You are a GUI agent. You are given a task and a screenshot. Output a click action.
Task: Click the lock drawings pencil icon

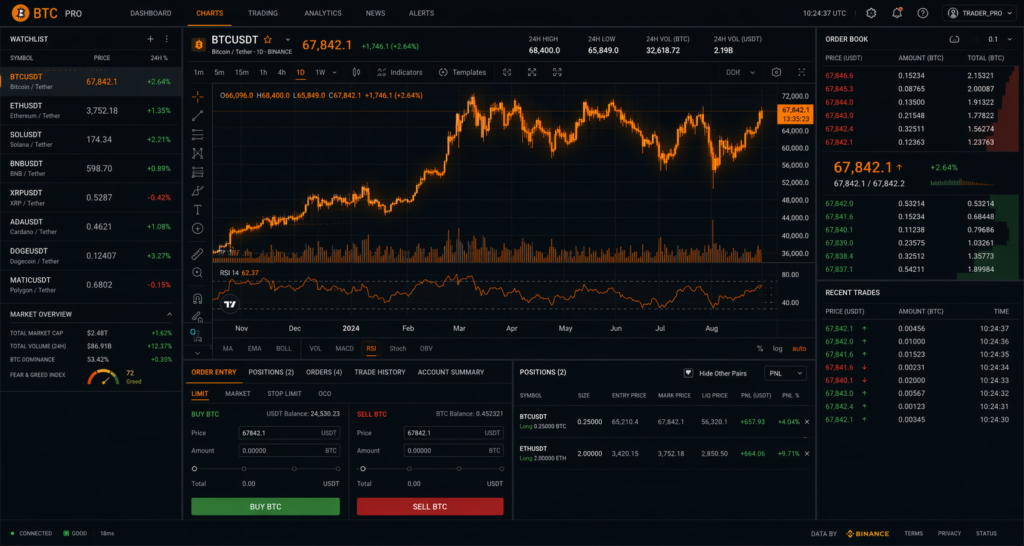(x=197, y=317)
